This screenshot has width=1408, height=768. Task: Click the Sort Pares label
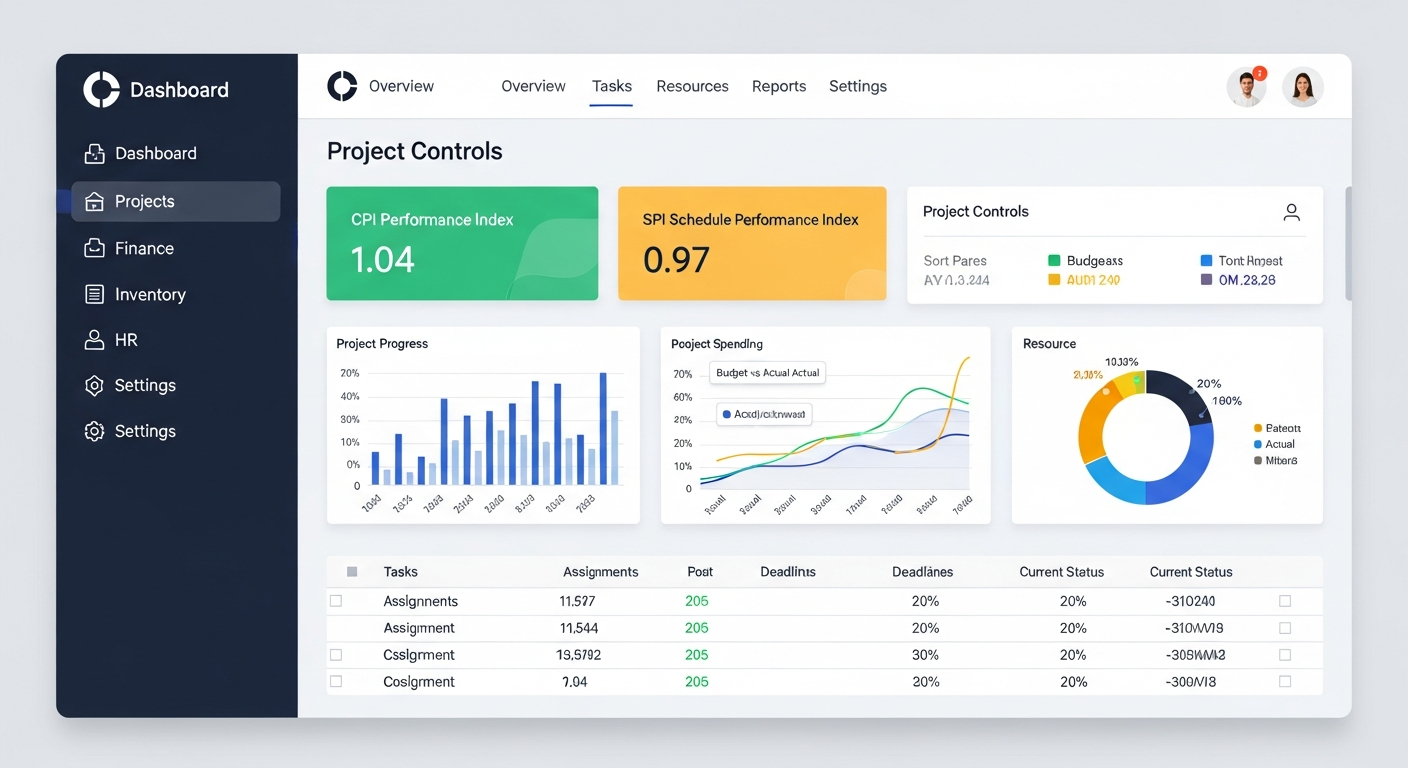pos(955,261)
